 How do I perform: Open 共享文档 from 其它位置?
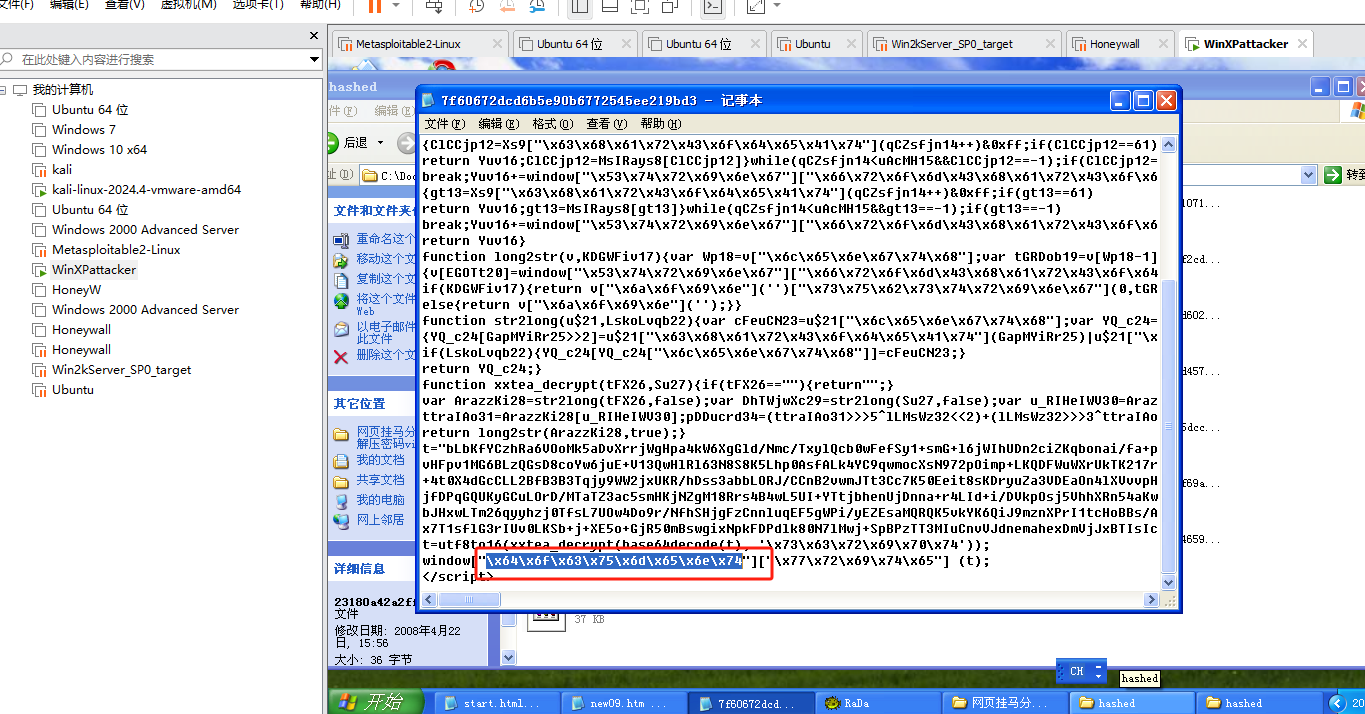tap(380, 480)
